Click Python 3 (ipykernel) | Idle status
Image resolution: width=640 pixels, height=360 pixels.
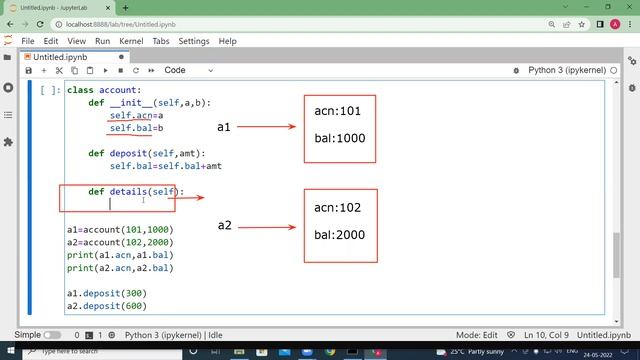(x=173, y=335)
